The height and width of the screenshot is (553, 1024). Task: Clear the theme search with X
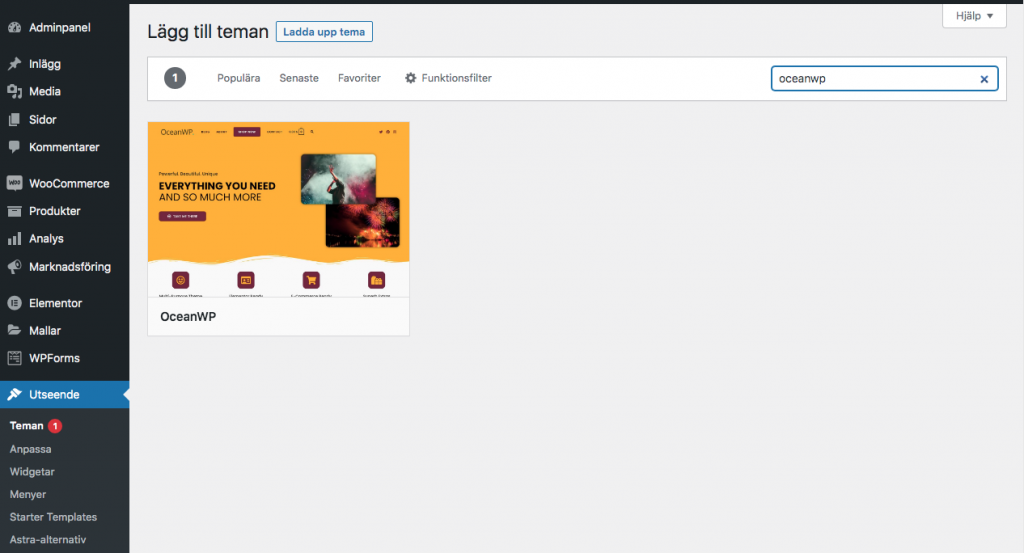[984, 79]
